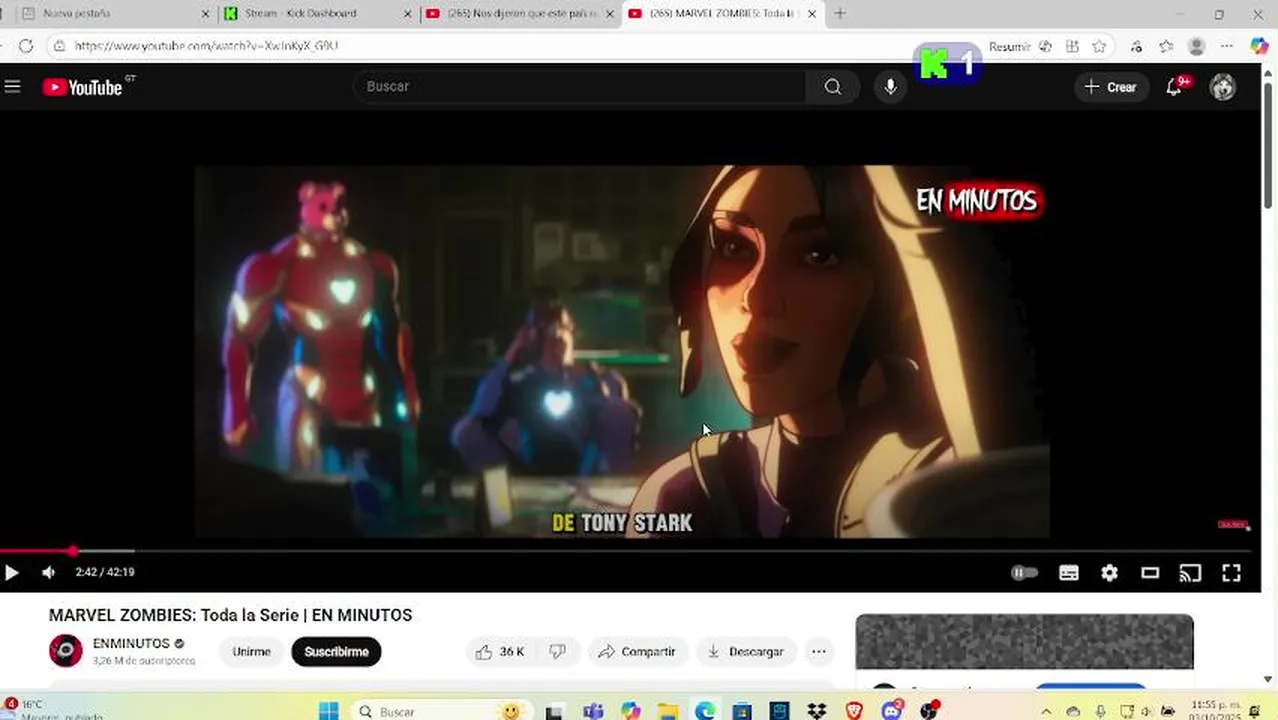The height and width of the screenshot is (720, 1278).
Task: Open the browser favorites list icon
Action: (x=1166, y=47)
